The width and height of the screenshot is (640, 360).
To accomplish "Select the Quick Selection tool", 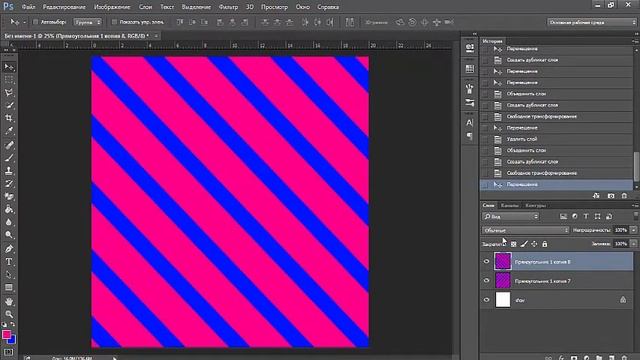I will coord(9,105).
